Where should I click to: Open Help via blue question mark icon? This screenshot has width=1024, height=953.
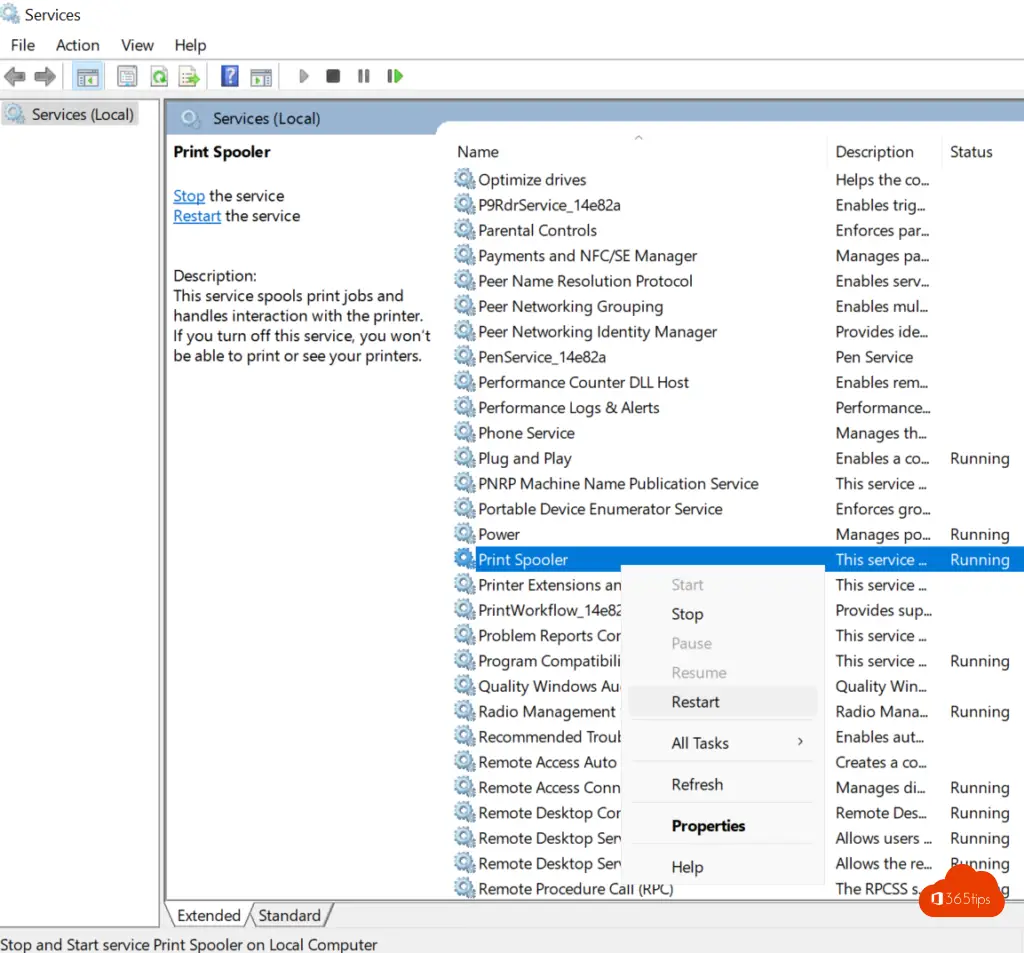(230, 76)
